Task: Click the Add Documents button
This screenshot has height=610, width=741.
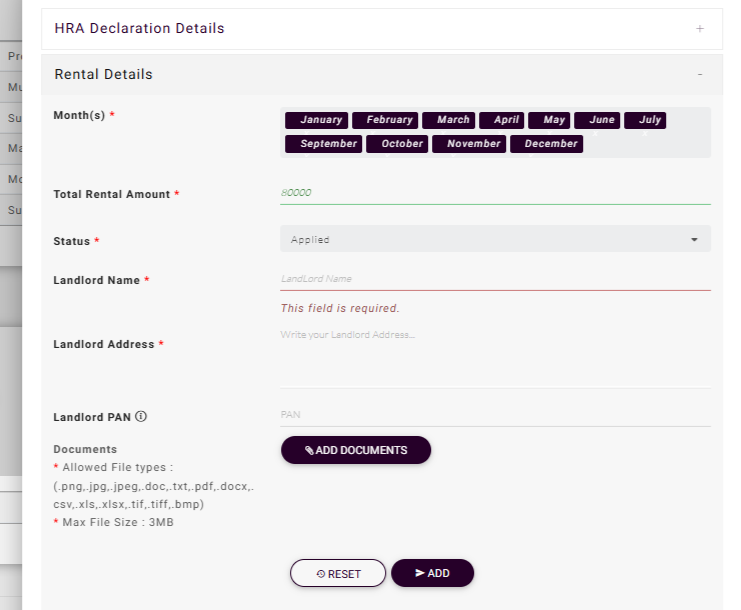Action: pos(356,450)
